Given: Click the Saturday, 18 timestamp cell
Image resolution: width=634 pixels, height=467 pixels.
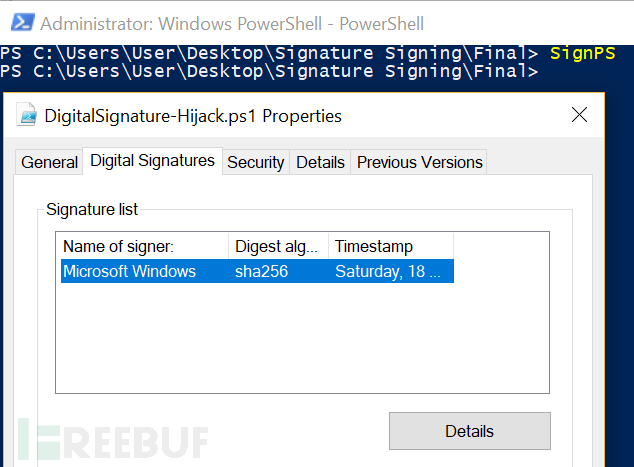Looking at the screenshot, I should pyautogui.click(x=387, y=271).
